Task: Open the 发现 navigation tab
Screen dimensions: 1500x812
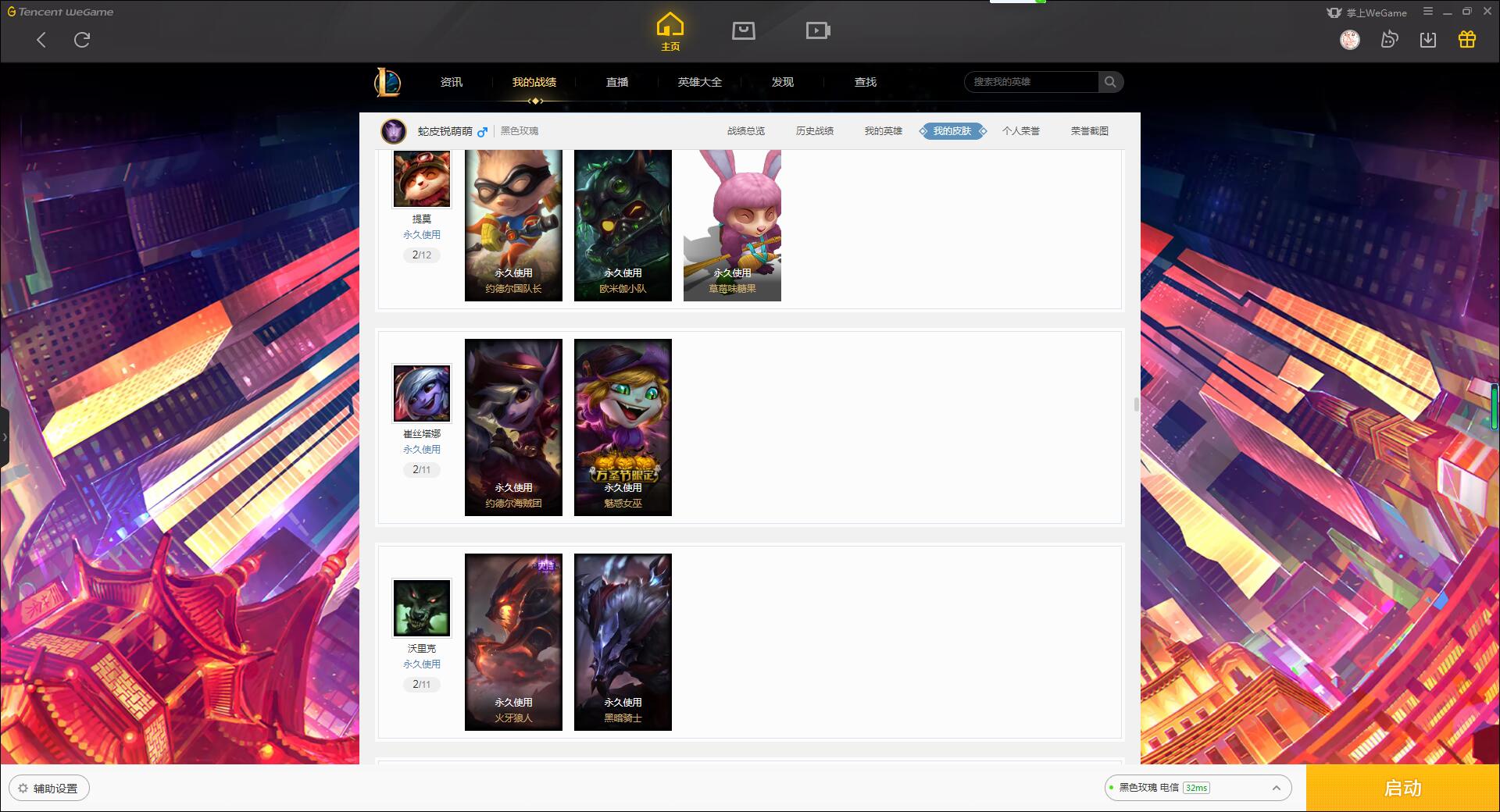Action: [783, 82]
